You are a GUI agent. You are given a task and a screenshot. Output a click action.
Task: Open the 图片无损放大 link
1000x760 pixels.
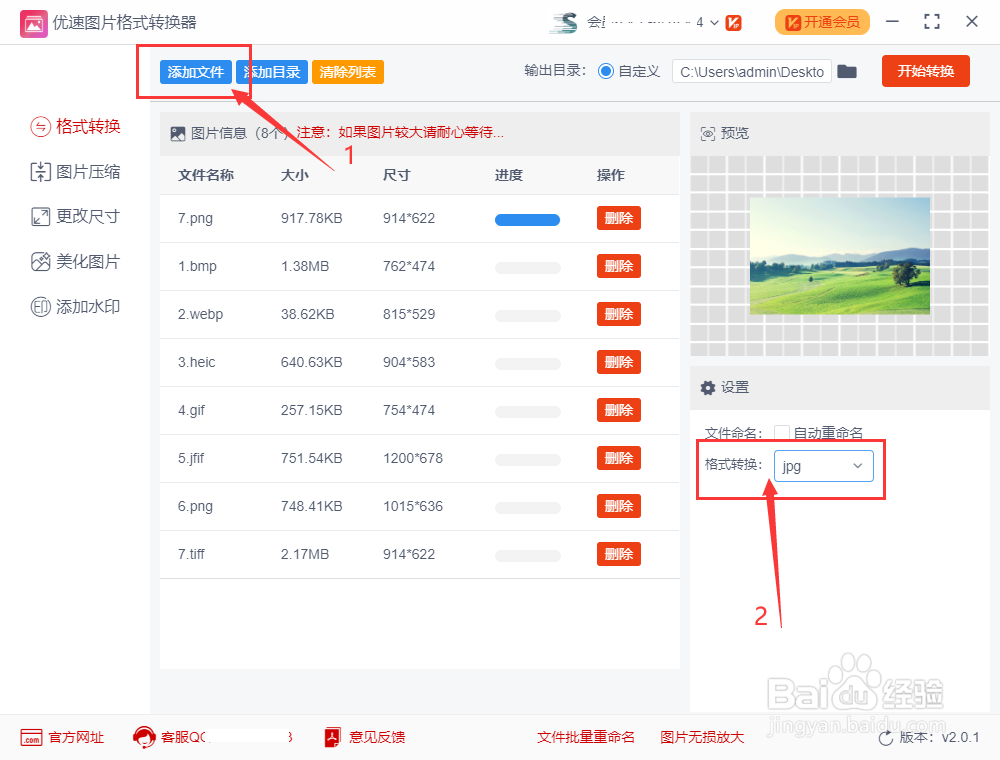point(702,737)
